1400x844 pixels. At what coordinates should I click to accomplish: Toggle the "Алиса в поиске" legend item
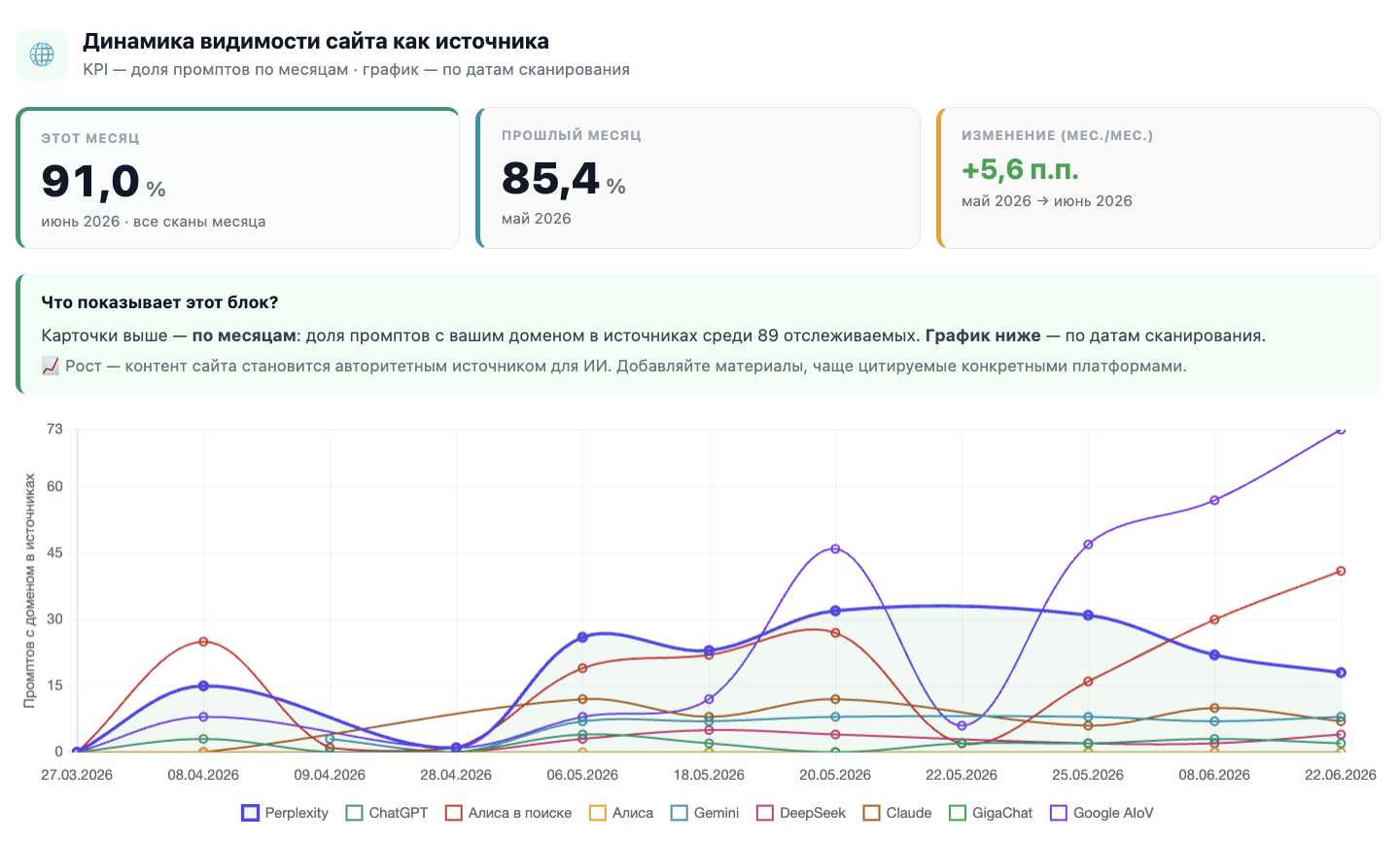(508, 813)
